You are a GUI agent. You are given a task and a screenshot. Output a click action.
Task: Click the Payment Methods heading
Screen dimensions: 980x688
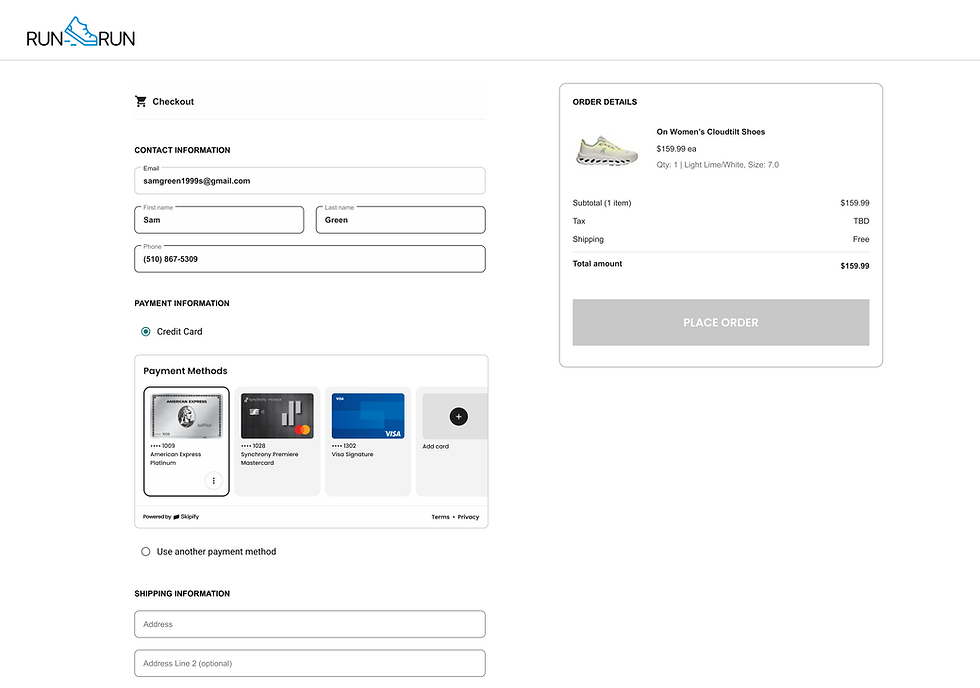(x=186, y=371)
